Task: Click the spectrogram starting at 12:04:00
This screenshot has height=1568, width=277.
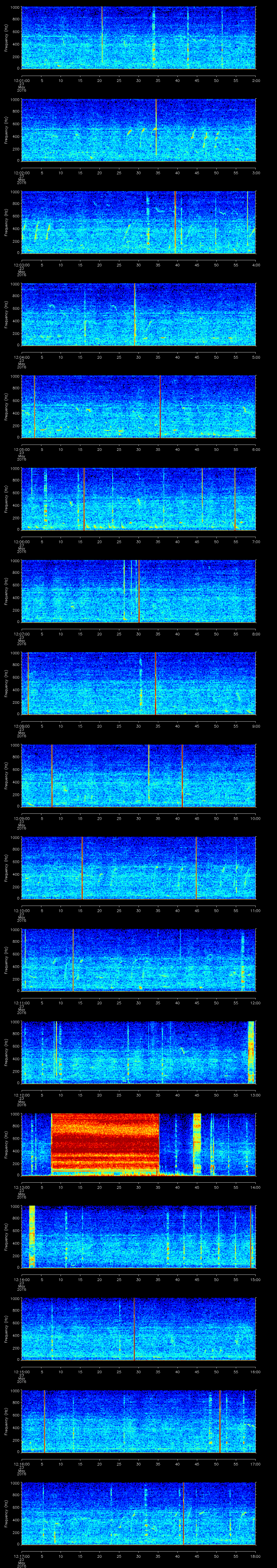Action: point(139,315)
